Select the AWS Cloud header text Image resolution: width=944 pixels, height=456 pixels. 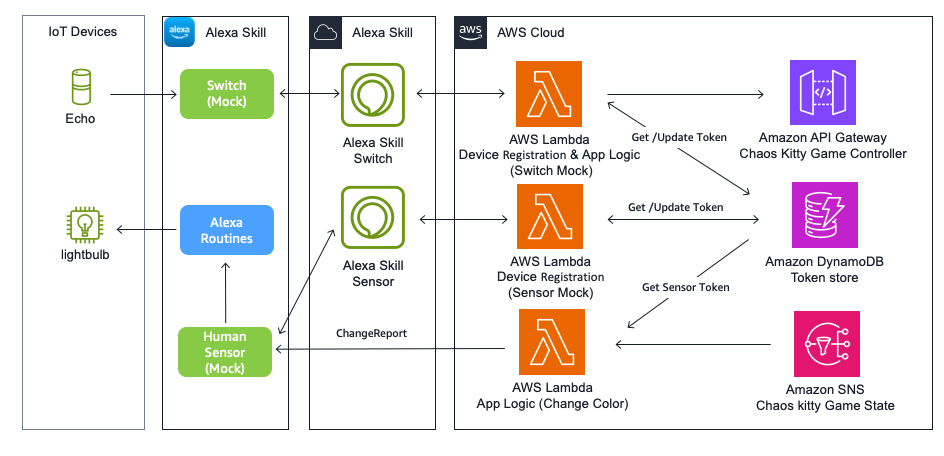click(530, 33)
